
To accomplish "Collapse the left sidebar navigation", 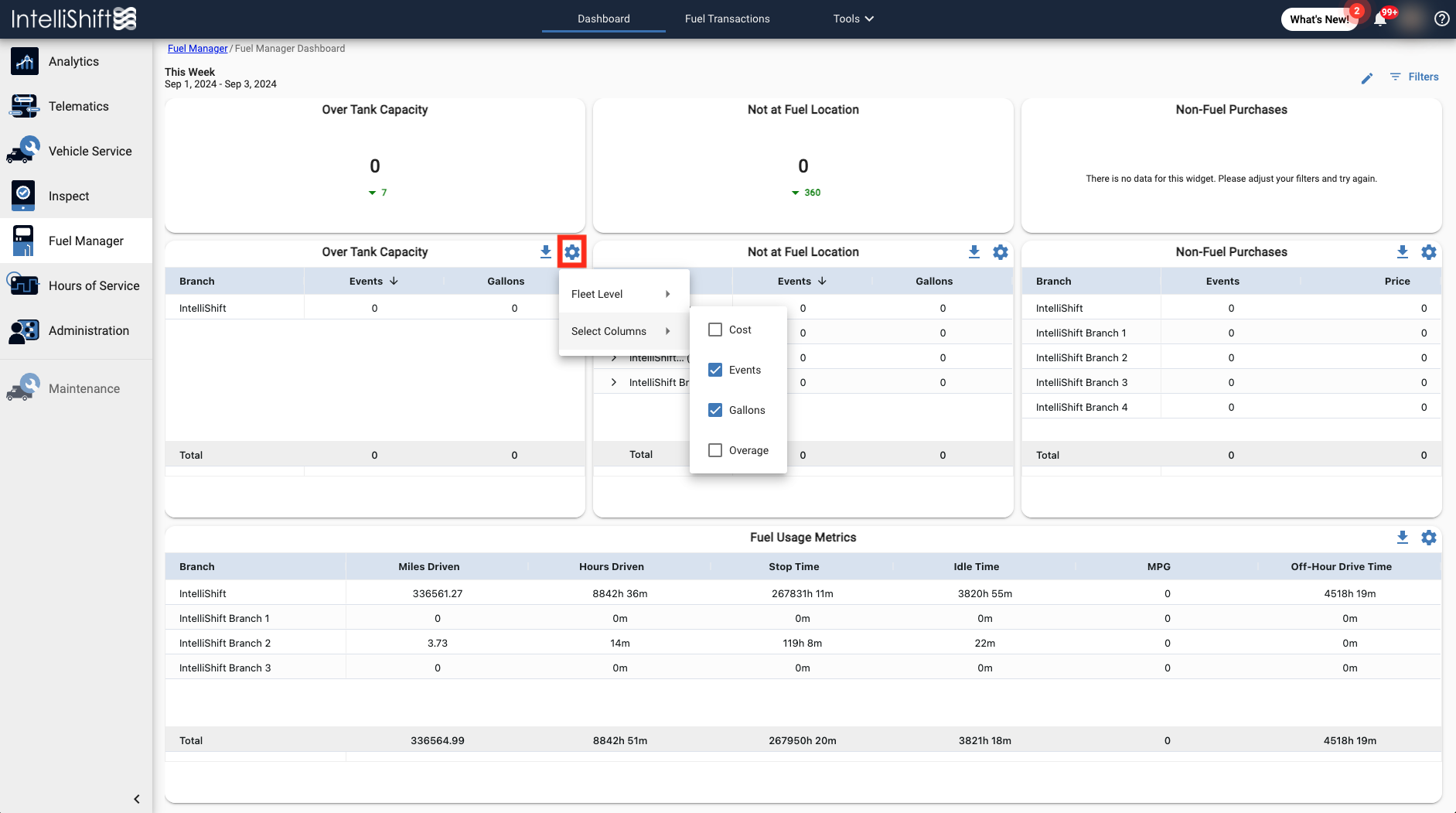I will pyautogui.click(x=137, y=799).
